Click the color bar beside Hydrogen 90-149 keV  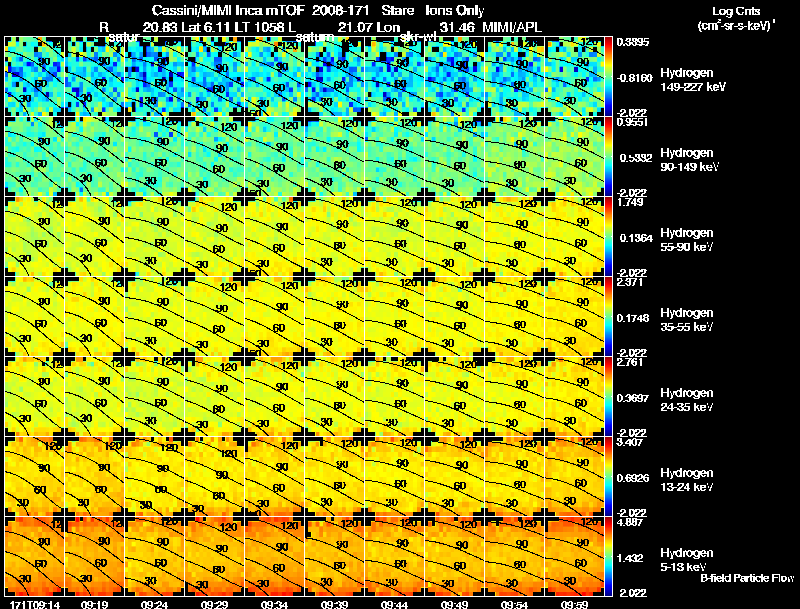pyautogui.click(x=608, y=157)
